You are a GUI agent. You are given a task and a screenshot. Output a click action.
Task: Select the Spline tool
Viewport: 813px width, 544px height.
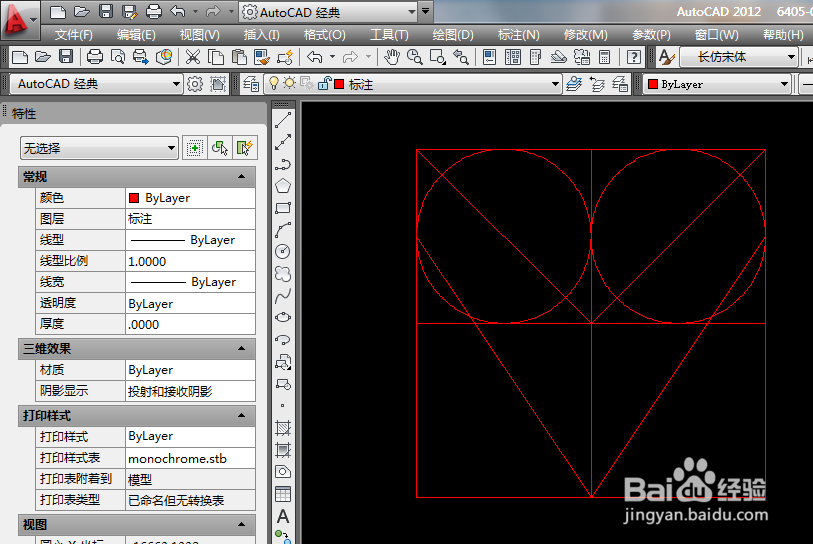[283, 296]
